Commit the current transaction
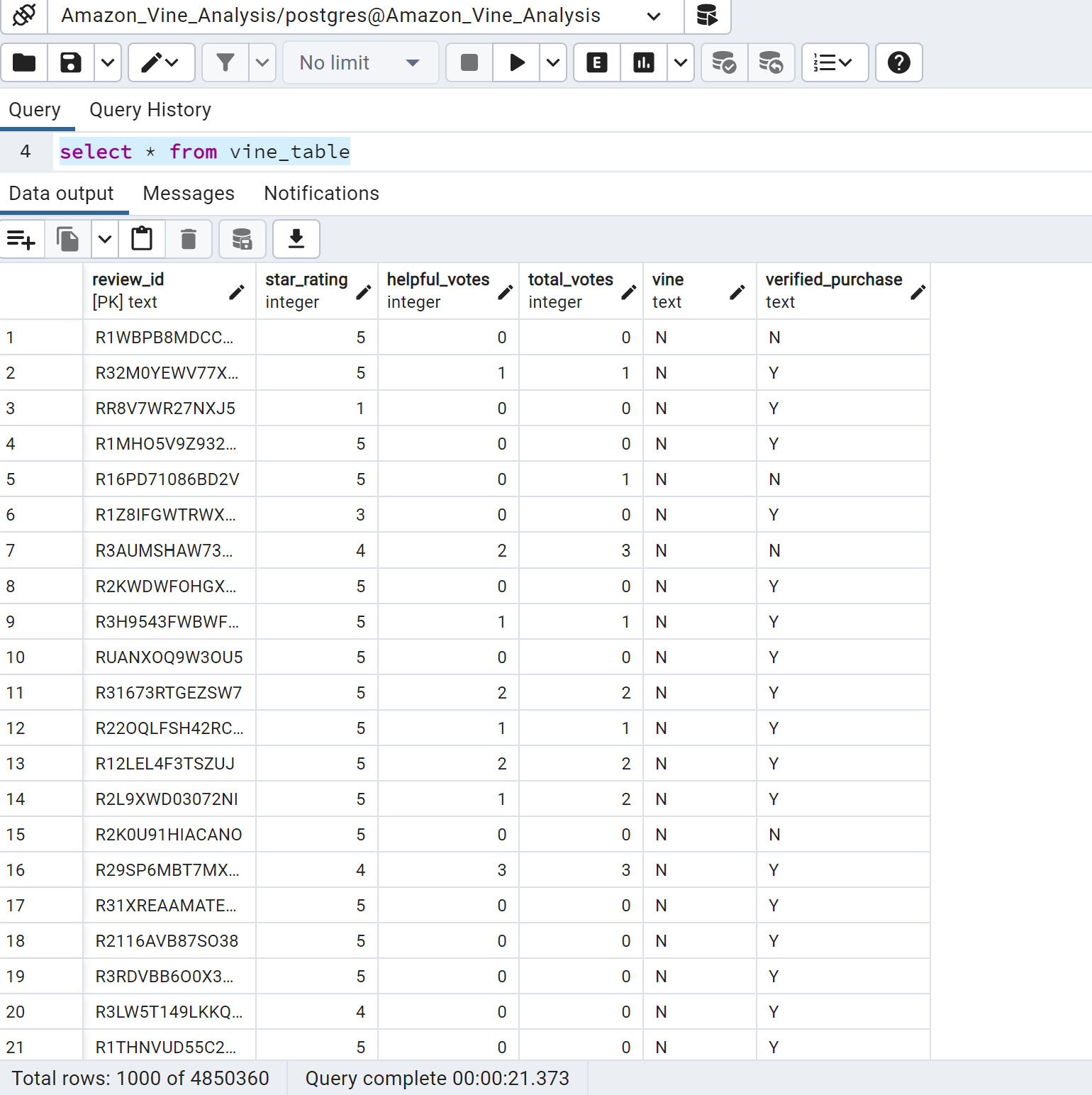This screenshot has height=1095, width=1092. (724, 62)
